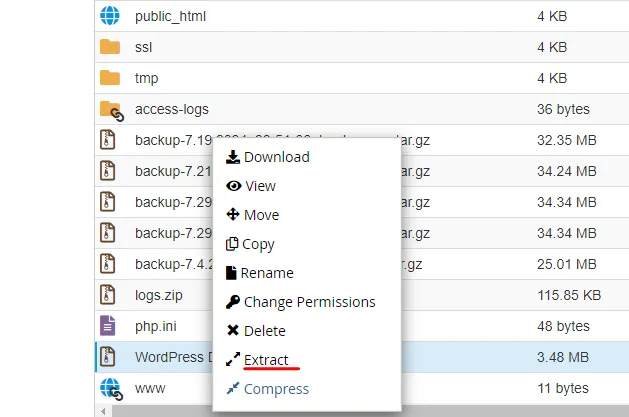This screenshot has width=629, height=417.
Task: Select the tmp folder name
Action: (x=146, y=78)
